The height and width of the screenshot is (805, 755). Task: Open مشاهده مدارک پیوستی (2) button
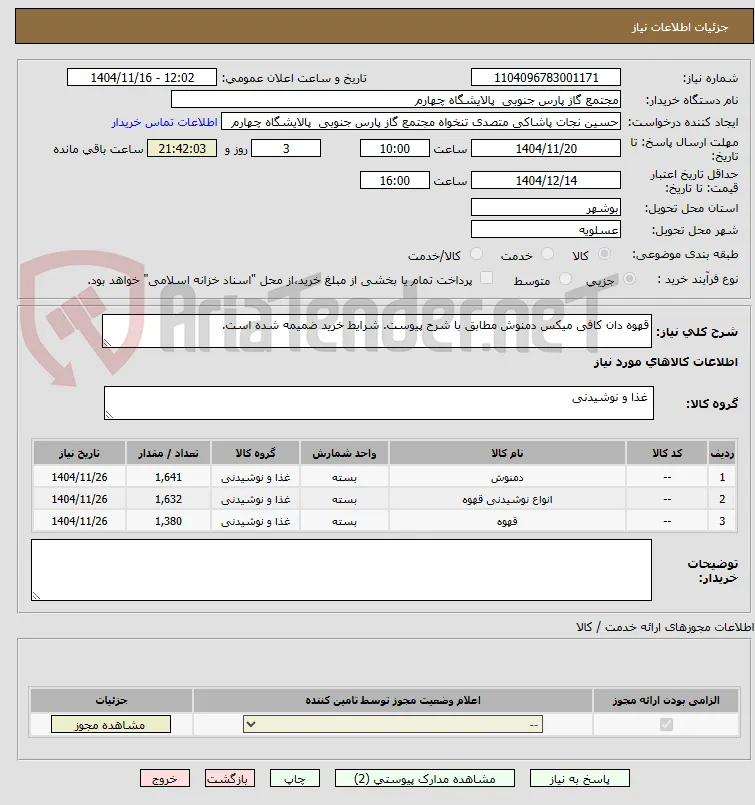(x=424, y=778)
